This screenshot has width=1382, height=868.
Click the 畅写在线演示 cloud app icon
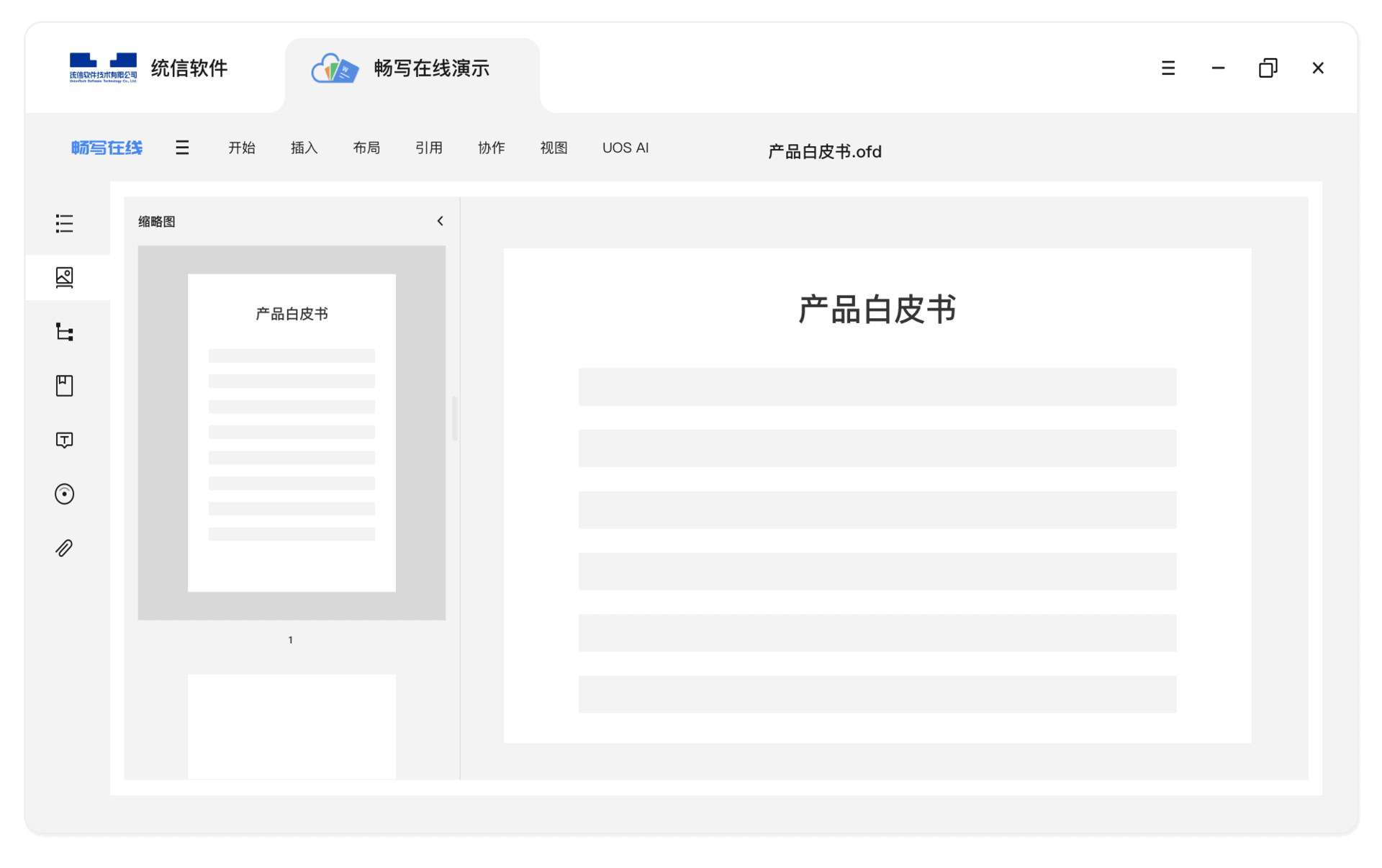coord(335,68)
